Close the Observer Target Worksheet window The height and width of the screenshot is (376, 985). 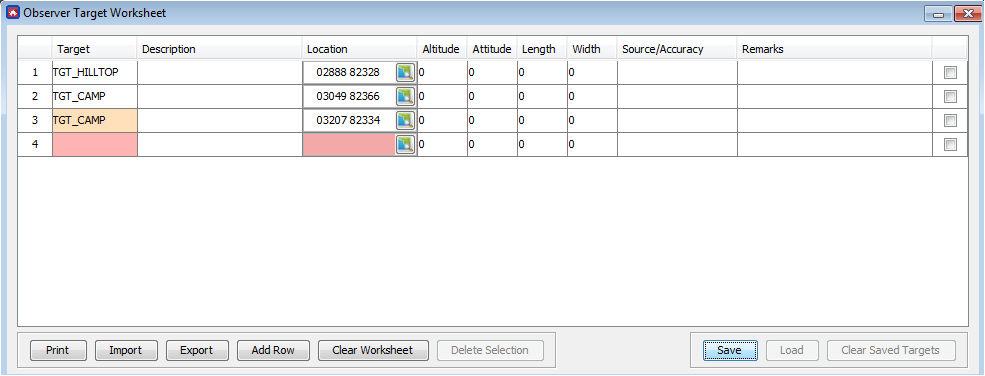(x=967, y=14)
